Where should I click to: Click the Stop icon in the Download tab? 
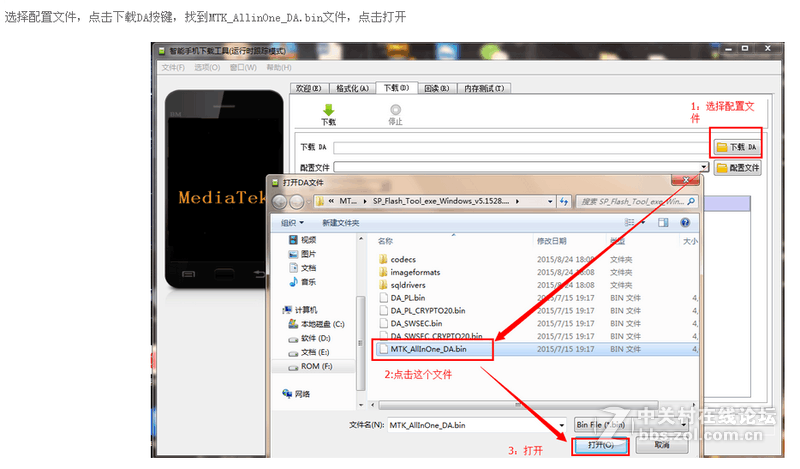(395, 110)
